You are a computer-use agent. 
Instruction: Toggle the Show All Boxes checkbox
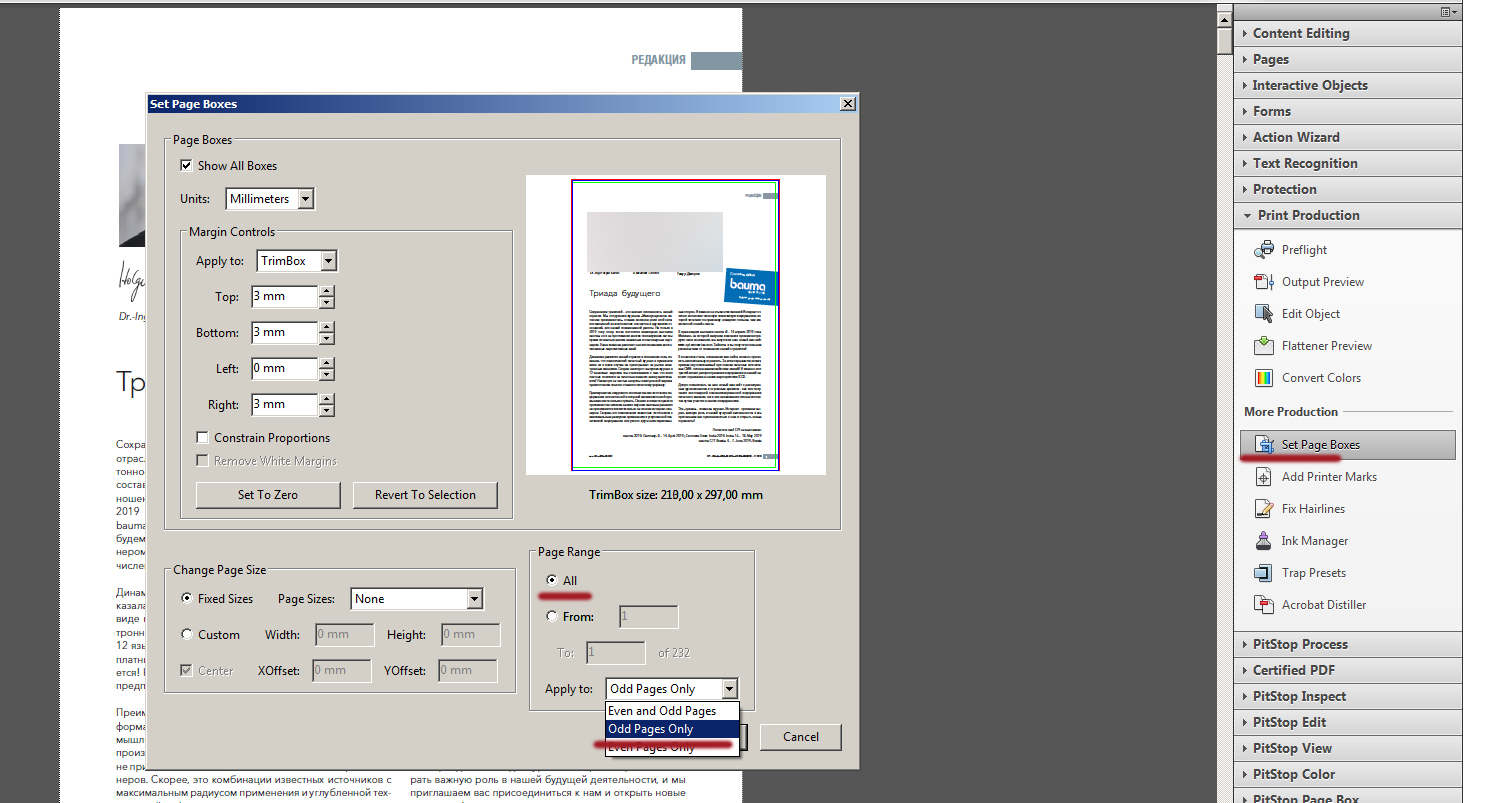pos(186,166)
